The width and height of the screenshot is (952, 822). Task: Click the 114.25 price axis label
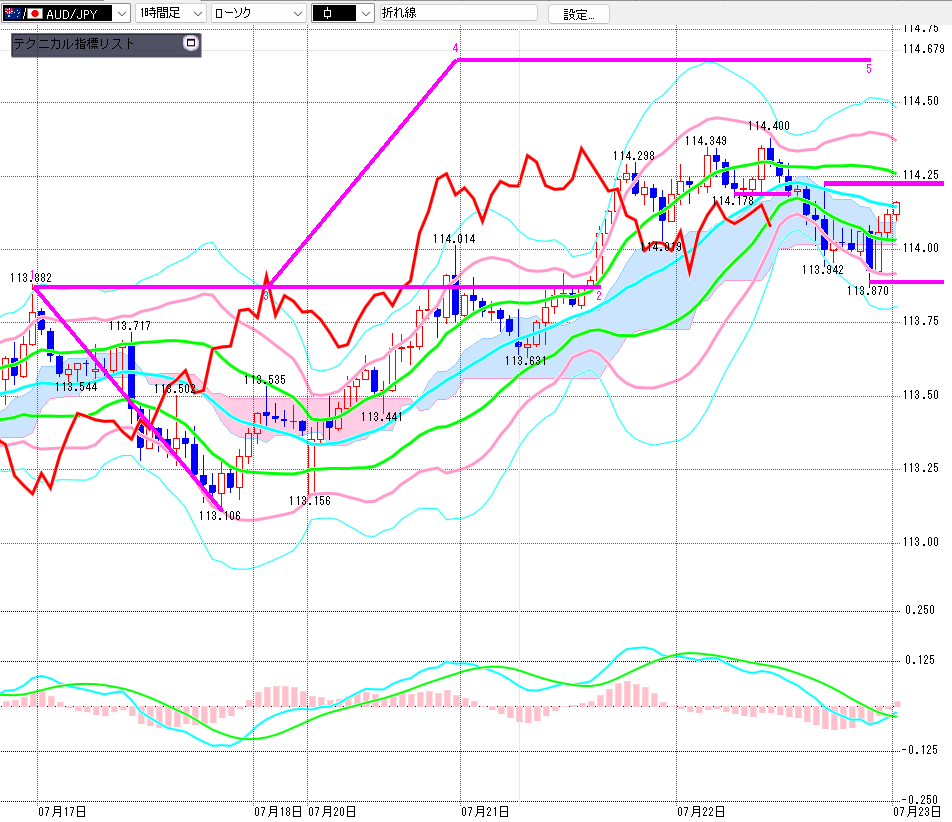tap(920, 175)
